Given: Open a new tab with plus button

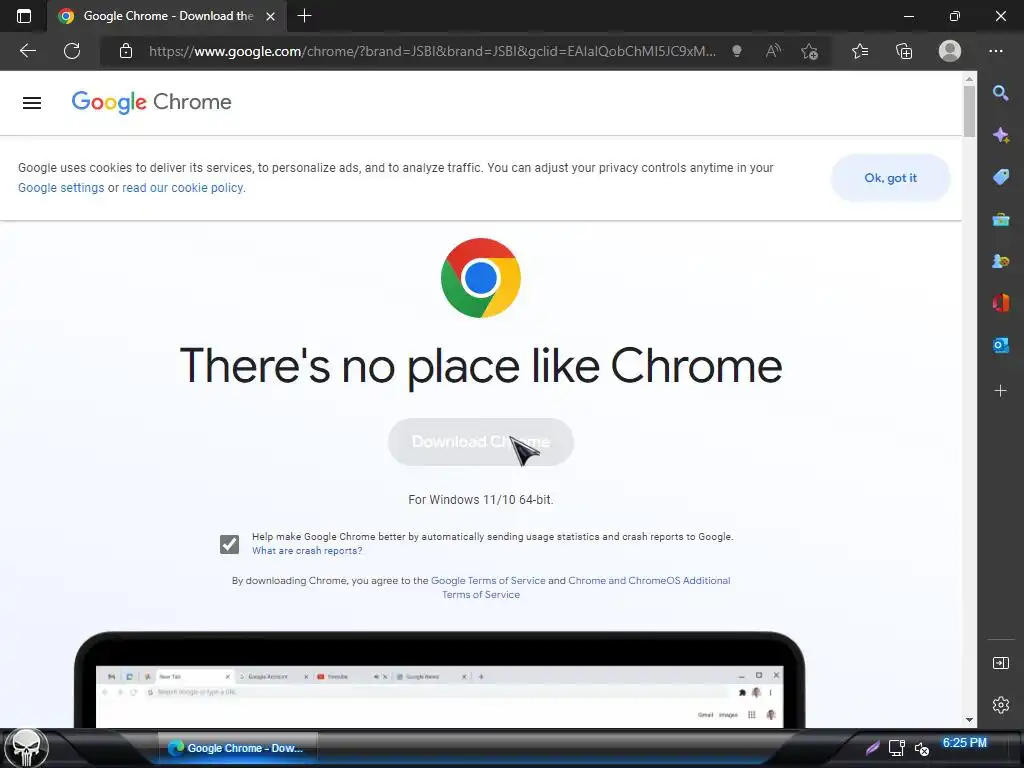Looking at the screenshot, I should (304, 16).
